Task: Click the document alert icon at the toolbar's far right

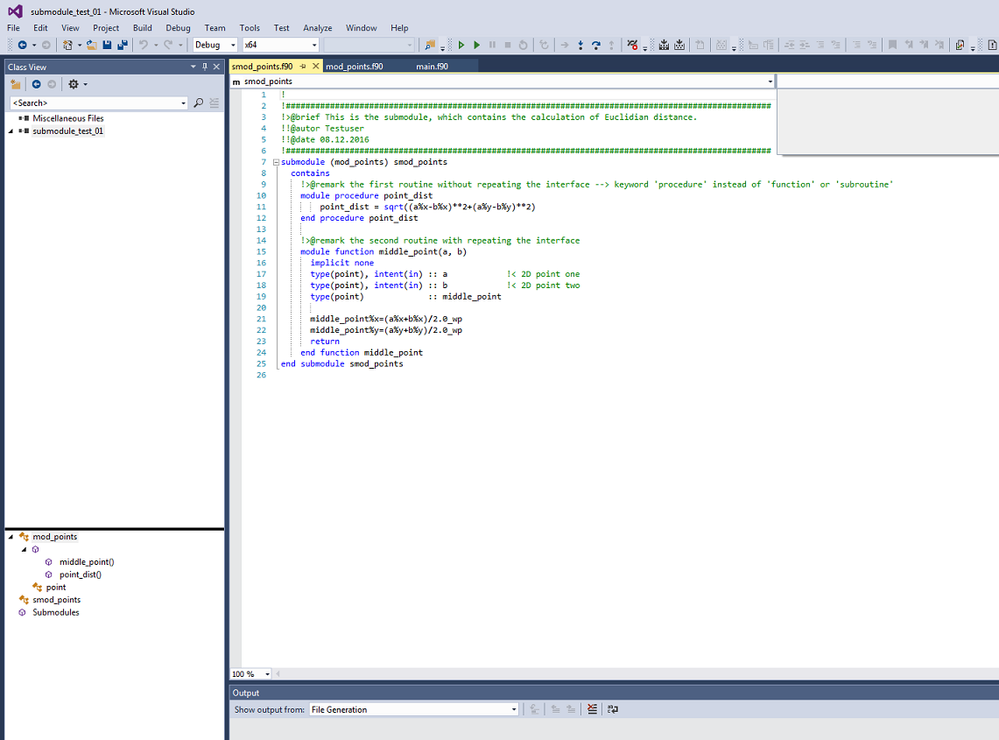Action: pyautogui.click(x=992, y=45)
